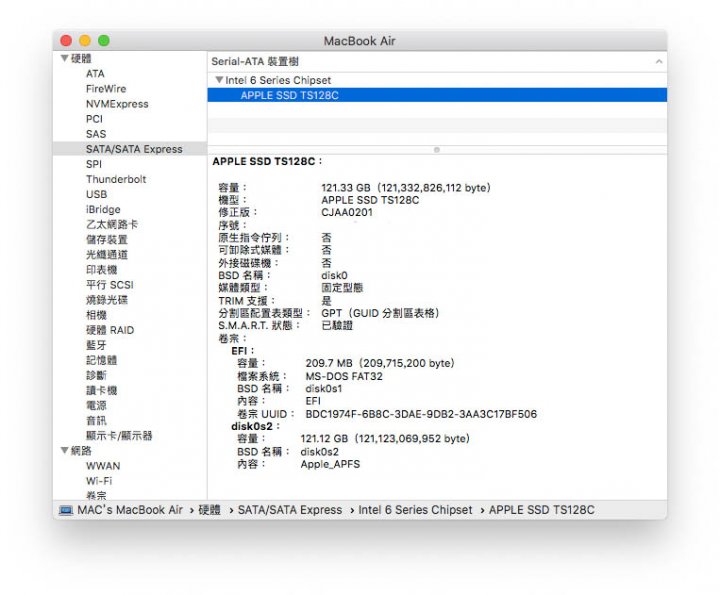
Task: Click the EFI volume heading
Action: pos(243,351)
